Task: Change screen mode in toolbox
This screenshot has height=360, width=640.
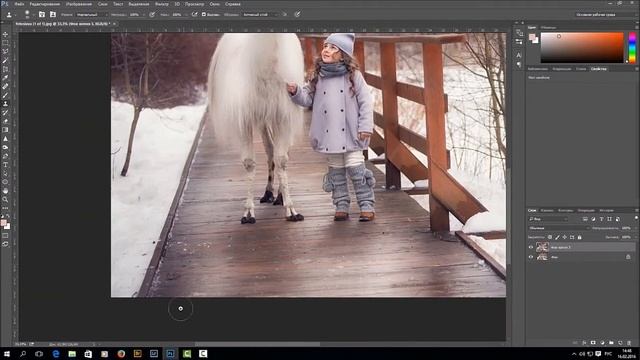Action: pos(5,244)
